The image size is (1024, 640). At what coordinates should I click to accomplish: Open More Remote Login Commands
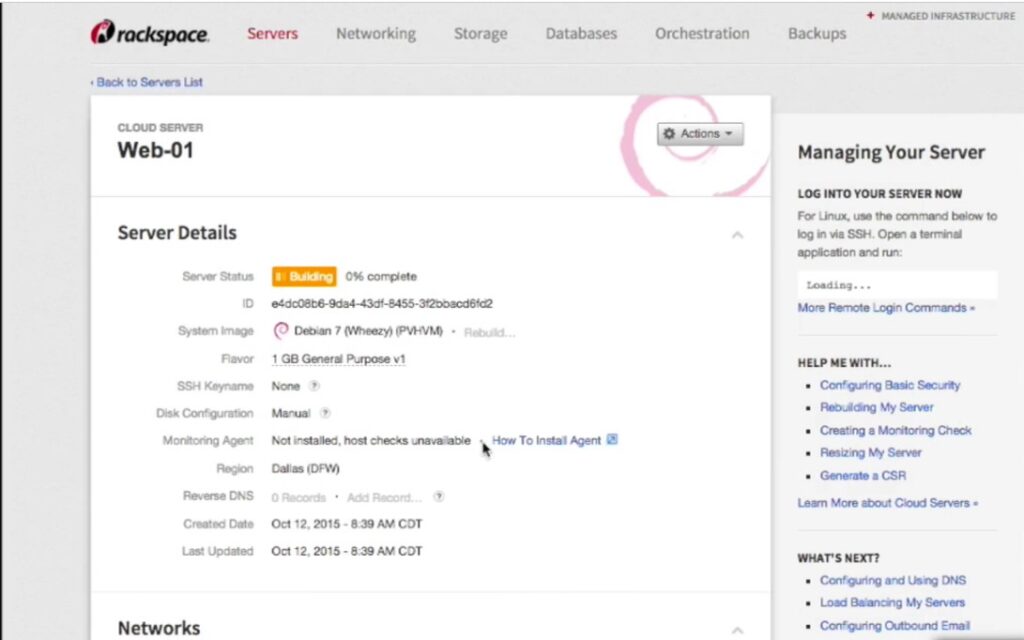886,308
